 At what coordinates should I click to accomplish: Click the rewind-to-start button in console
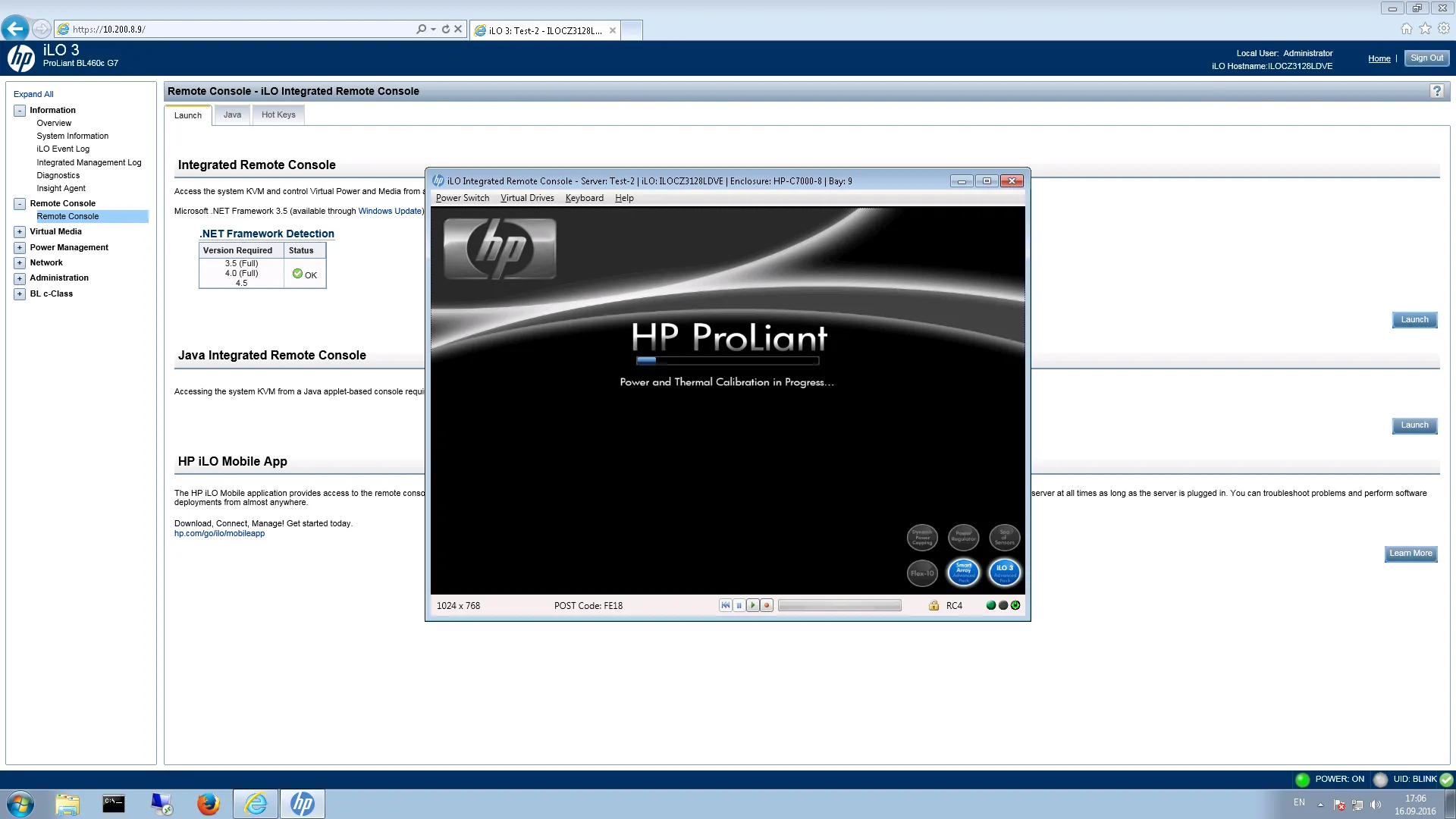click(x=726, y=605)
